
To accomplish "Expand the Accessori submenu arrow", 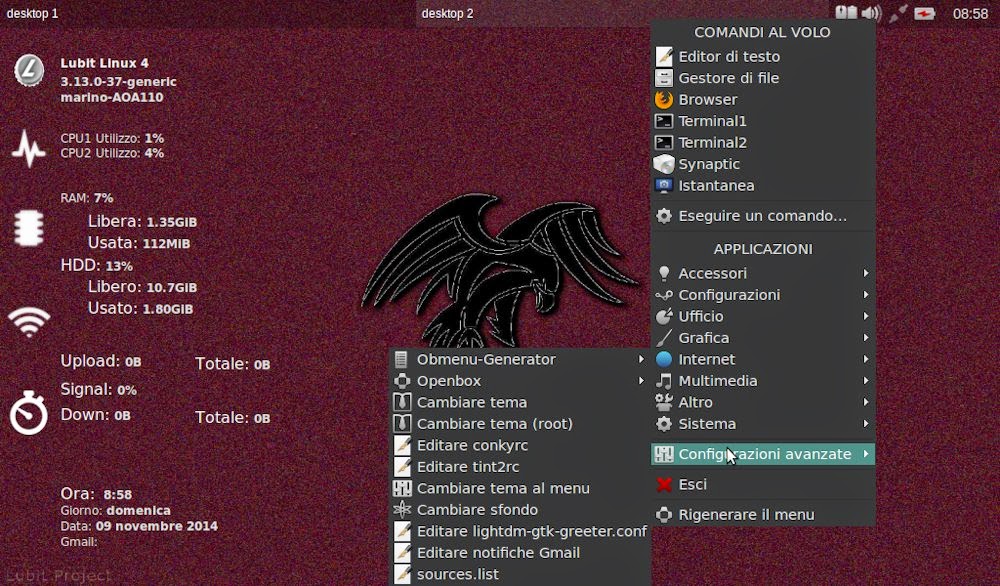I will [865, 273].
